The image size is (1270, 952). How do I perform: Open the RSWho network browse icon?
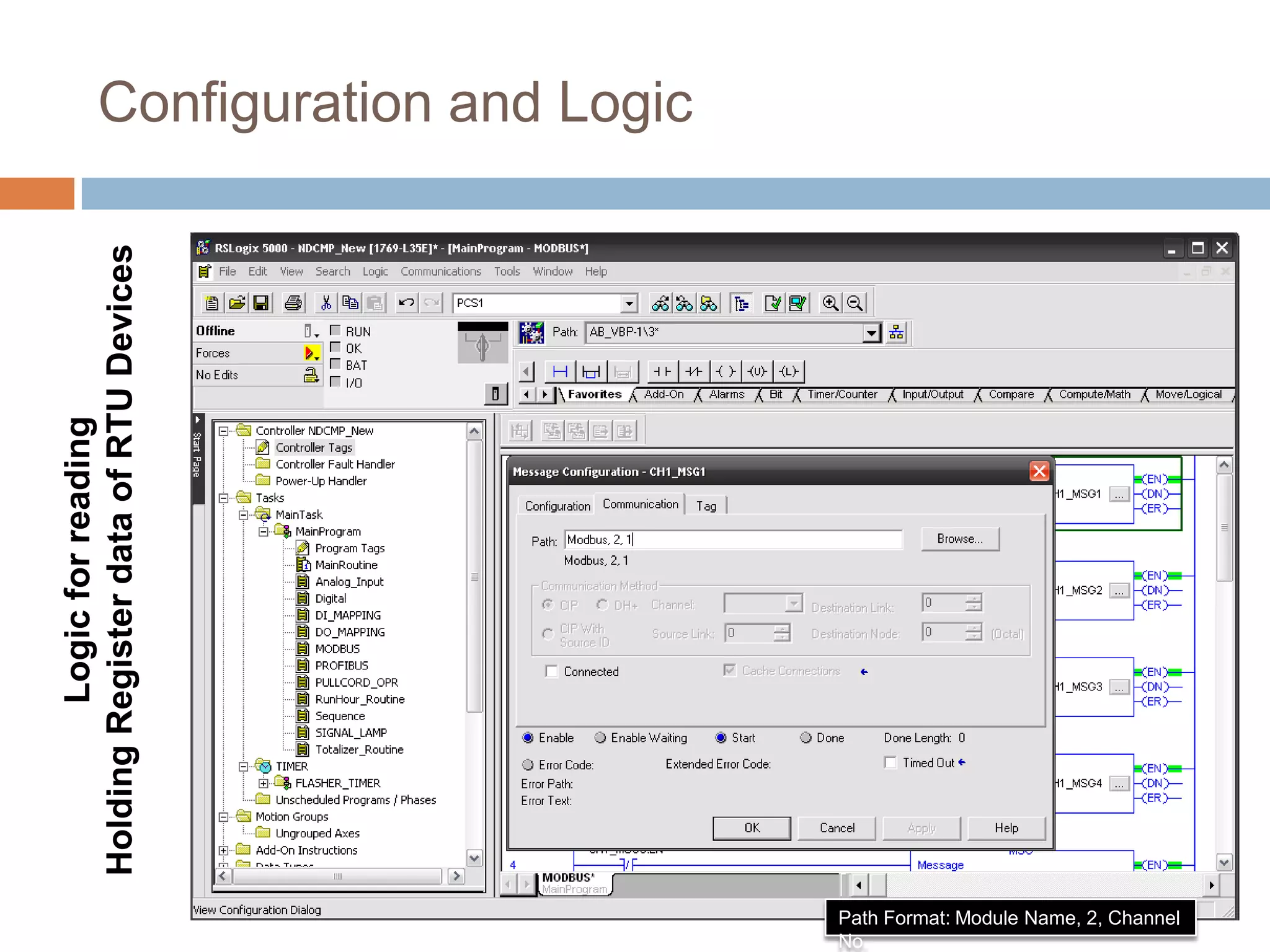(x=896, y=333)
